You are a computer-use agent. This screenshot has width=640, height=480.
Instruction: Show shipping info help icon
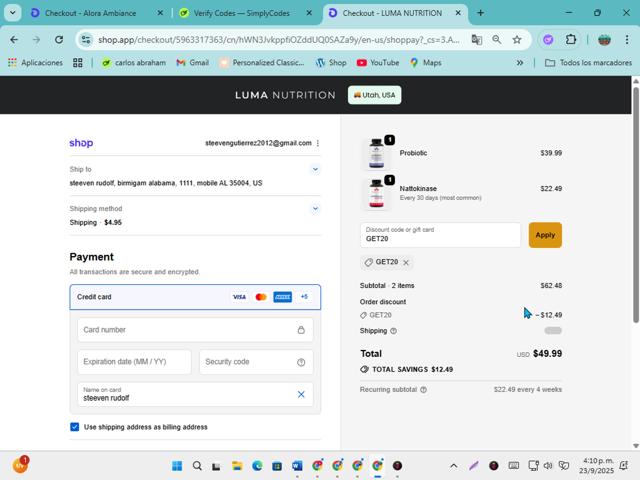point(393,331)
